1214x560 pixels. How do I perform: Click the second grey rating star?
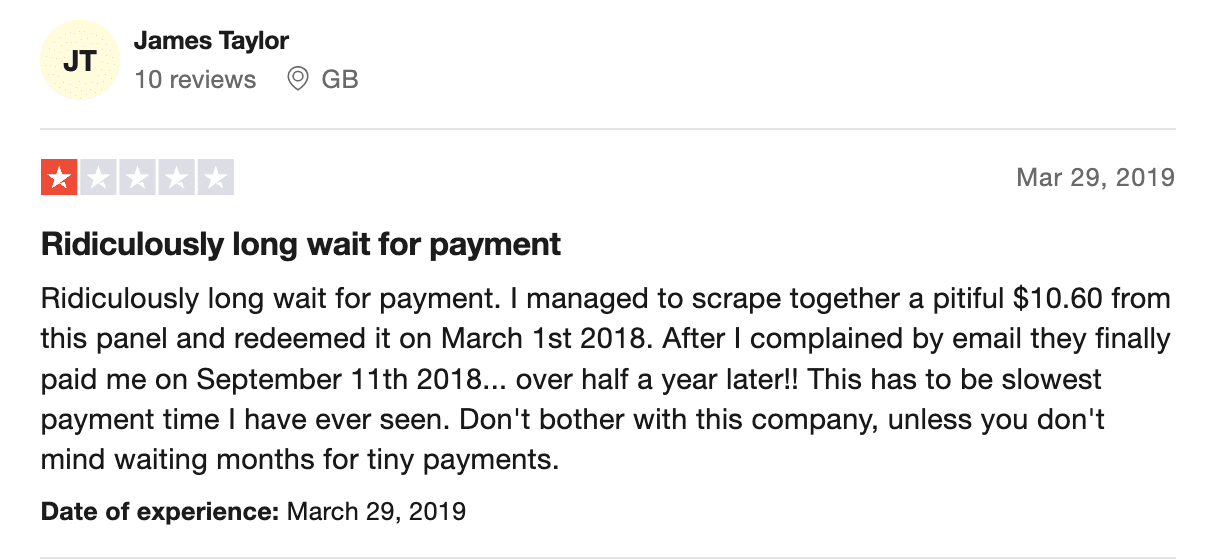tap(98, 178)
